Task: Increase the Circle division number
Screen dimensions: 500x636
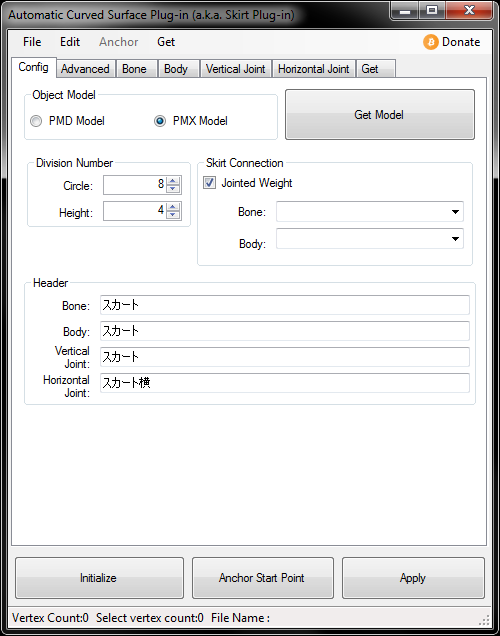Action: click(173, 181)
